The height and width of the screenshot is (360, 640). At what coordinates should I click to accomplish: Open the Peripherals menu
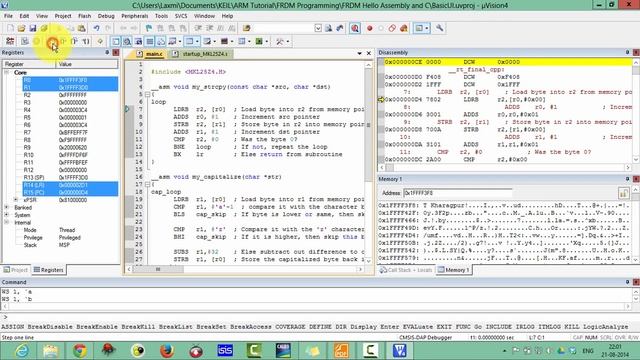134,16
